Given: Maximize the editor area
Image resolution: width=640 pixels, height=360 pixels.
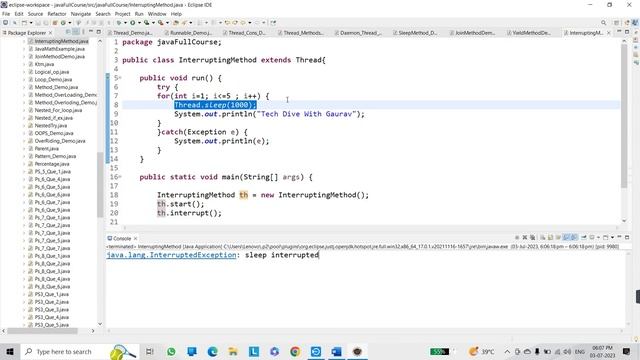Looking at the screenshot, I should coord(627,31).
